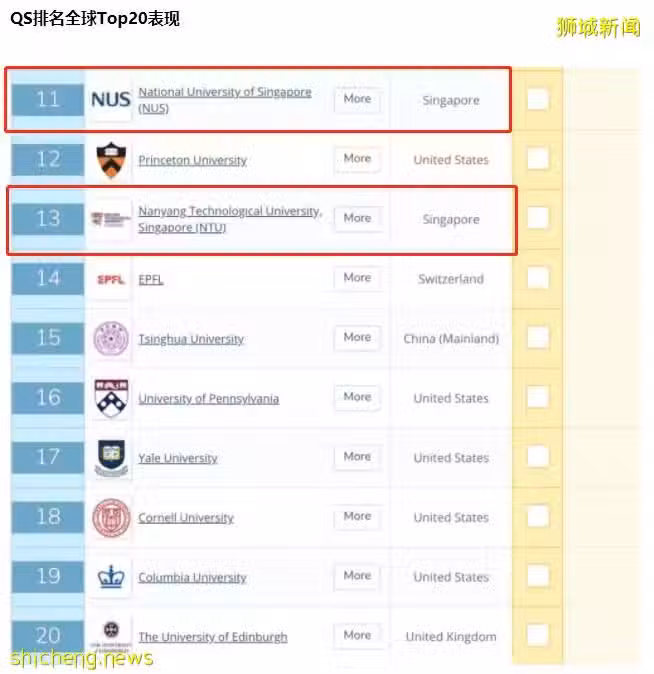The height and width of the screenshot is (674, 654).
Task: Tick the compare checkbox for Cornell University
Action: tap(537, 517)
